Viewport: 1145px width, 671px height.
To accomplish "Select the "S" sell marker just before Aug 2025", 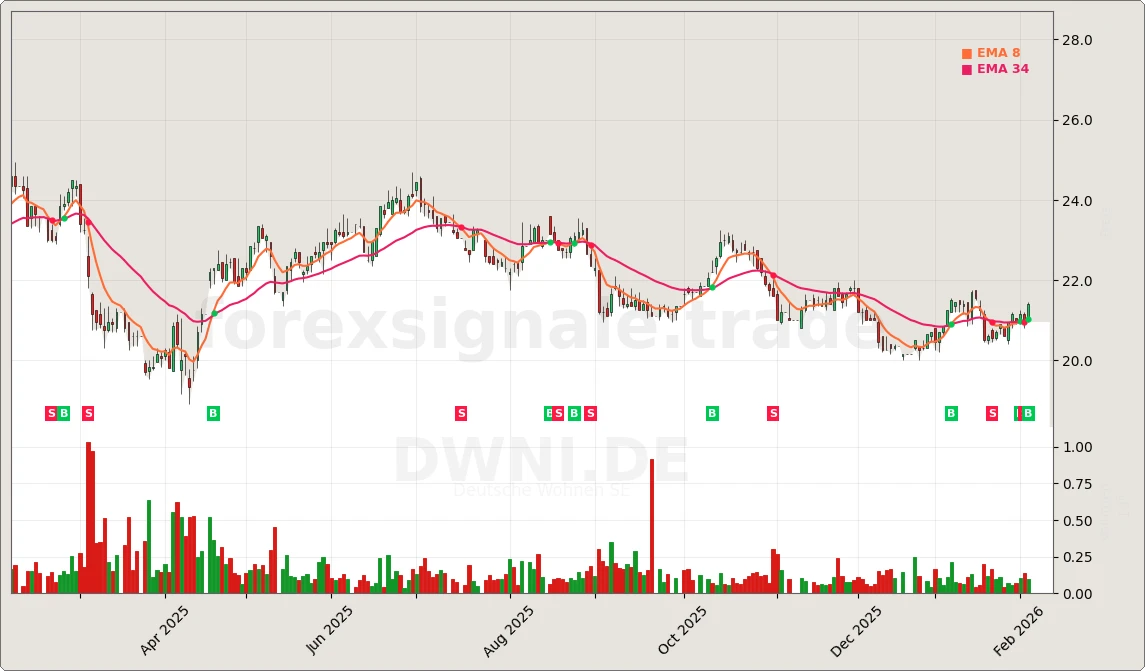I will (461, 412).
